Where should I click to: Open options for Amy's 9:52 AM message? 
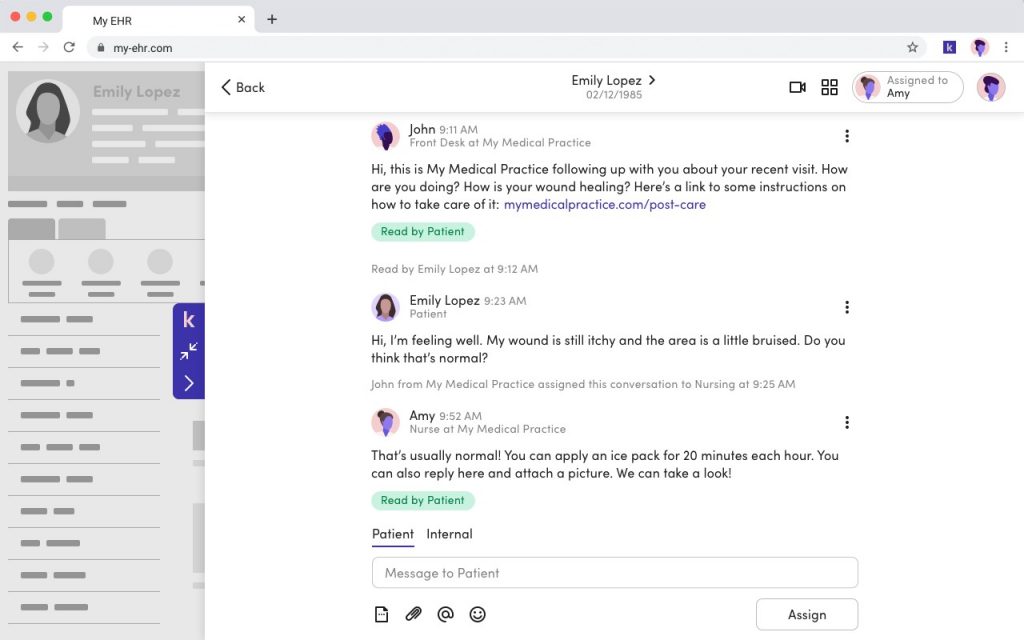pyautogui.click(x=847, y=422)
